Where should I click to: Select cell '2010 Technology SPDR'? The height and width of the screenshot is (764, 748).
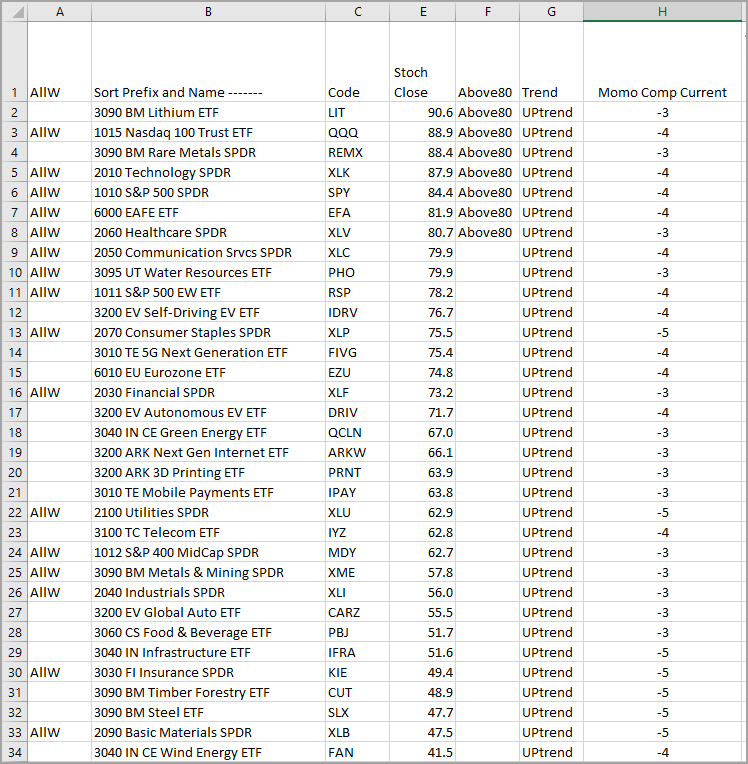point(208,172)
